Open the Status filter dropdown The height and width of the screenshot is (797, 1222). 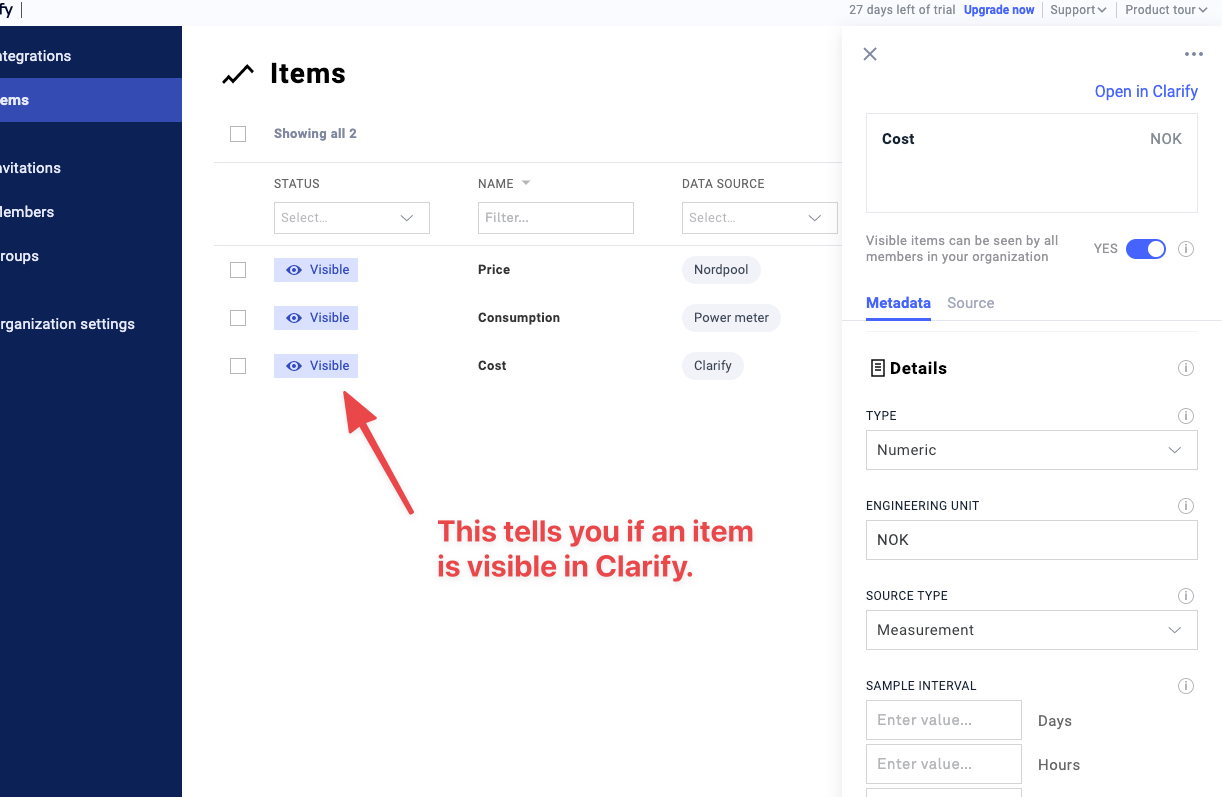[351, 218]
